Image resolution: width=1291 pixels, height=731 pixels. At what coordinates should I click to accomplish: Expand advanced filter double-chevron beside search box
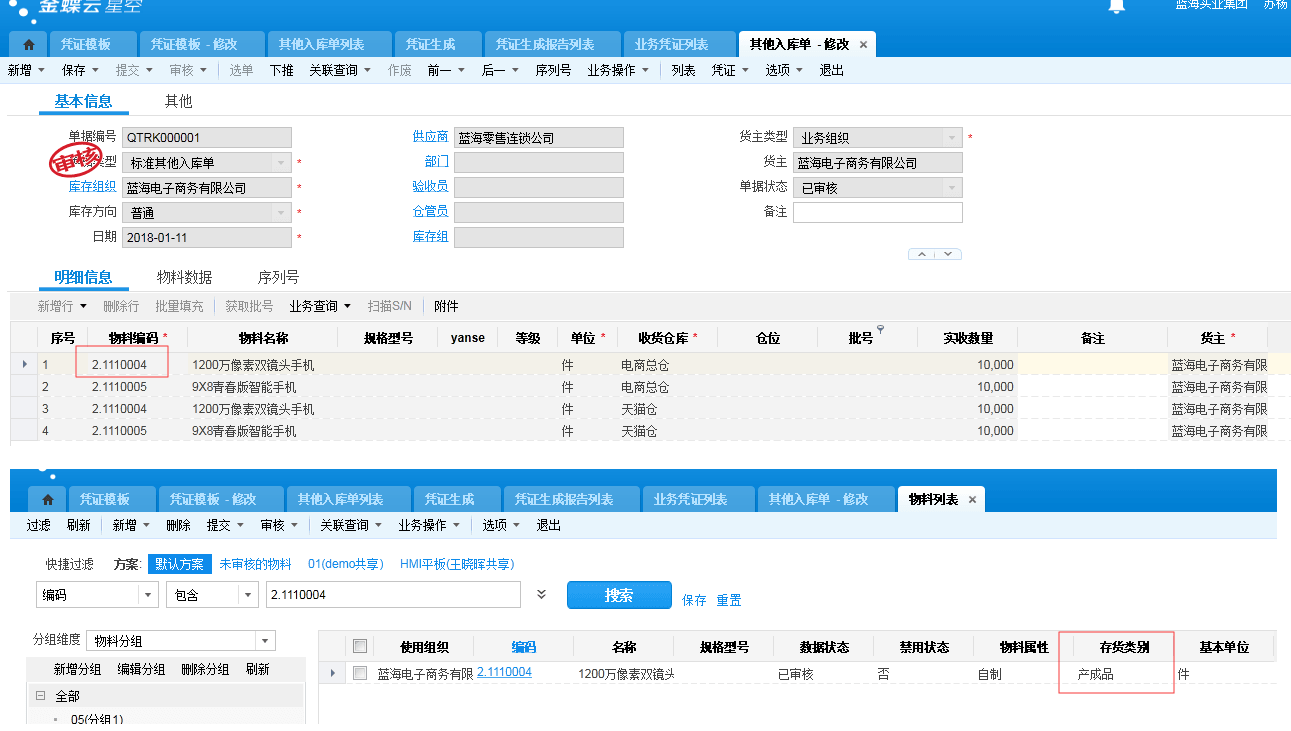542,594
